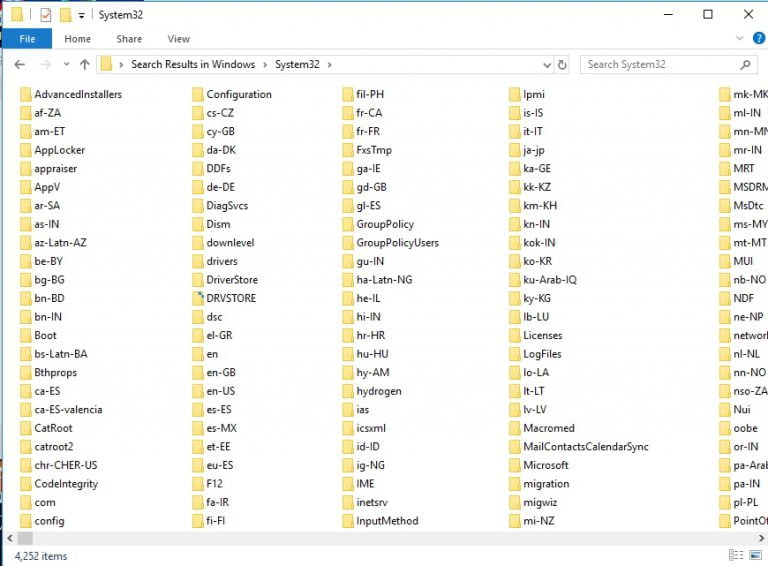Select the drivers folder icon
This screenshot has height=566, width=768.
coord(198,261)
